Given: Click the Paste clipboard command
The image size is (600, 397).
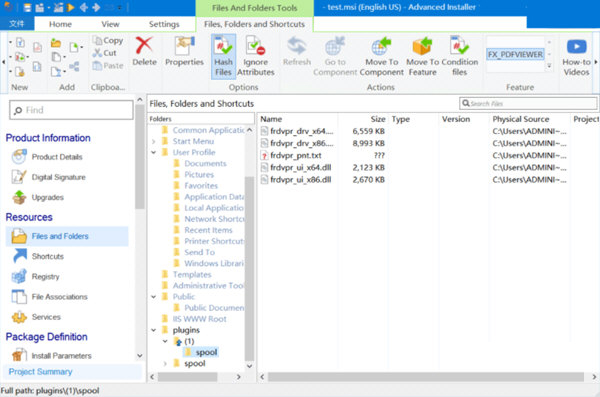Looking at the screenshot, I should pyautogui.click(x=108, y=65).
